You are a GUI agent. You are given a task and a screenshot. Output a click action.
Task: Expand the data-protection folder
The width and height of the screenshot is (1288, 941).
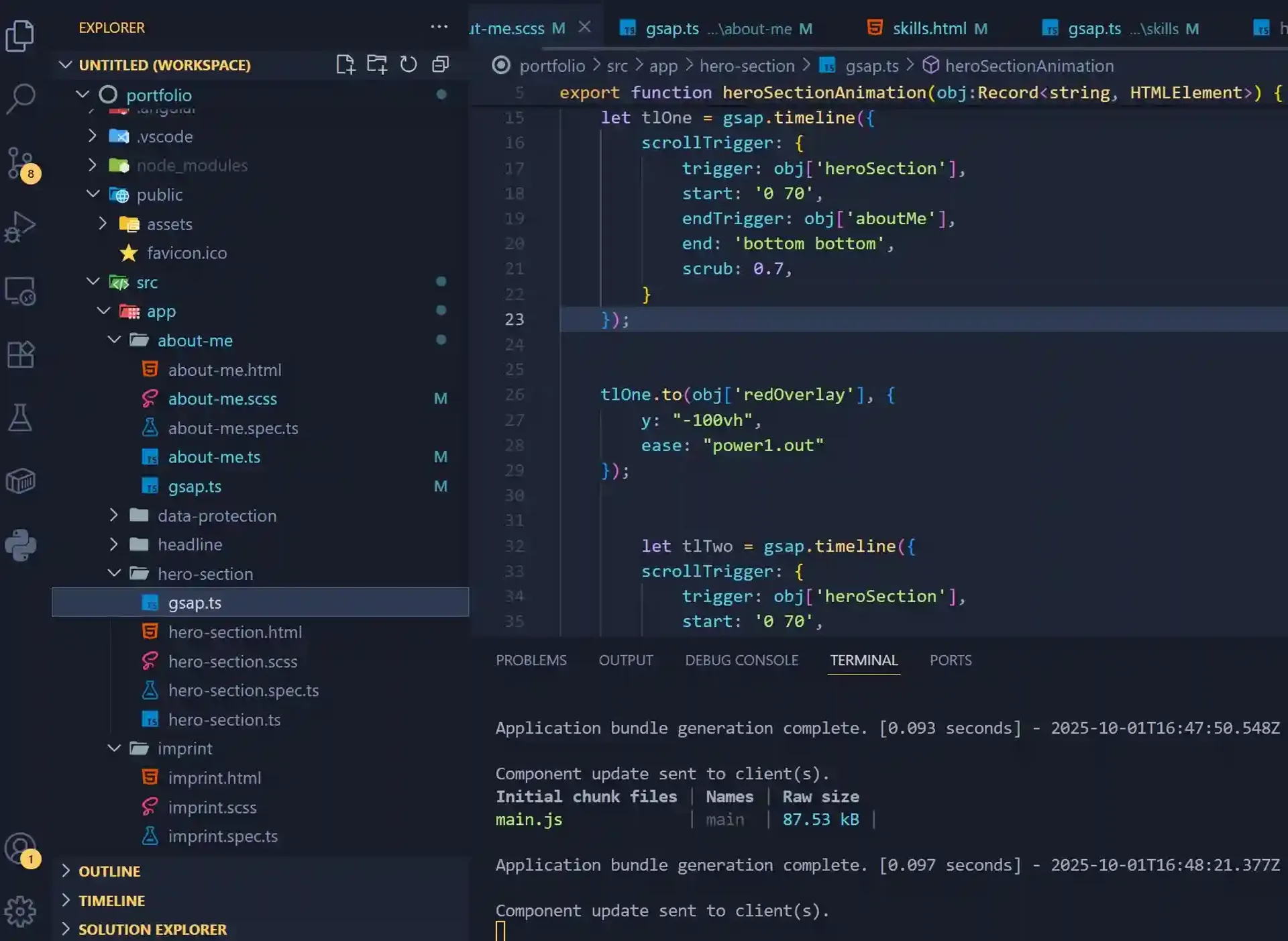pyautogui.click(x=217, y=515)
